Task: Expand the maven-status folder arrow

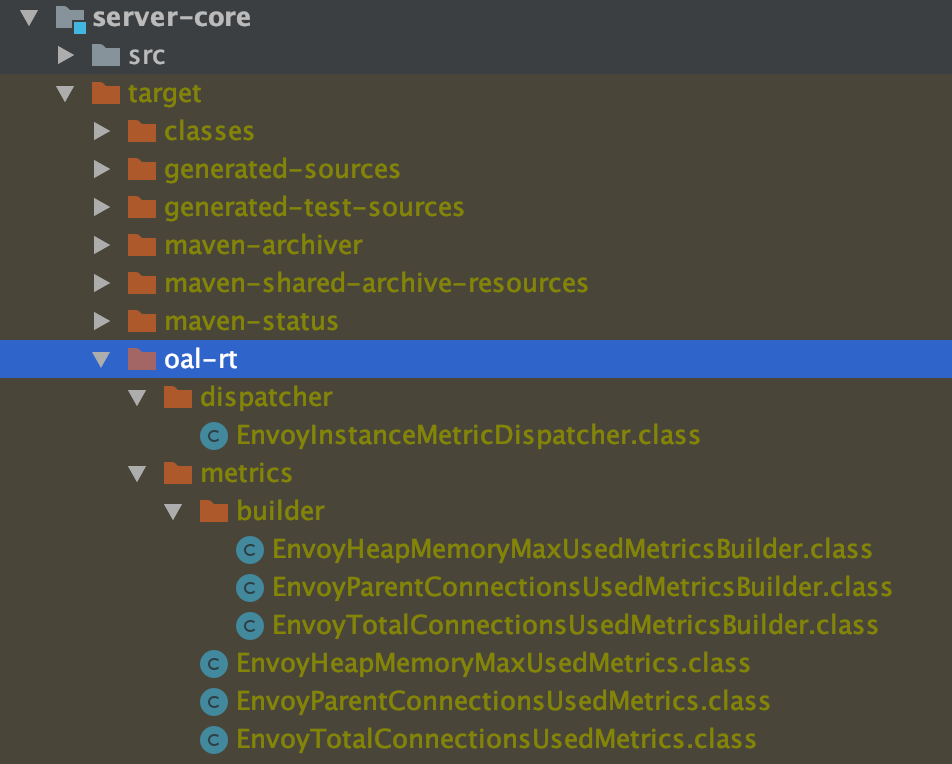Action: tap(101, 321)
